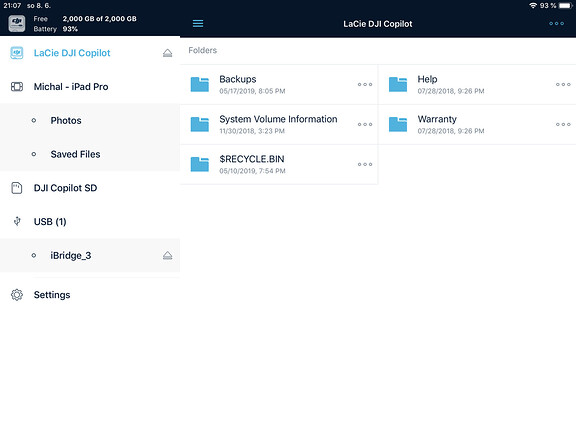Open the Warranty folder icon
Image resolution: width=576 pixels, height=432 pixels.
pyautogui.click(x=398, y=125)
